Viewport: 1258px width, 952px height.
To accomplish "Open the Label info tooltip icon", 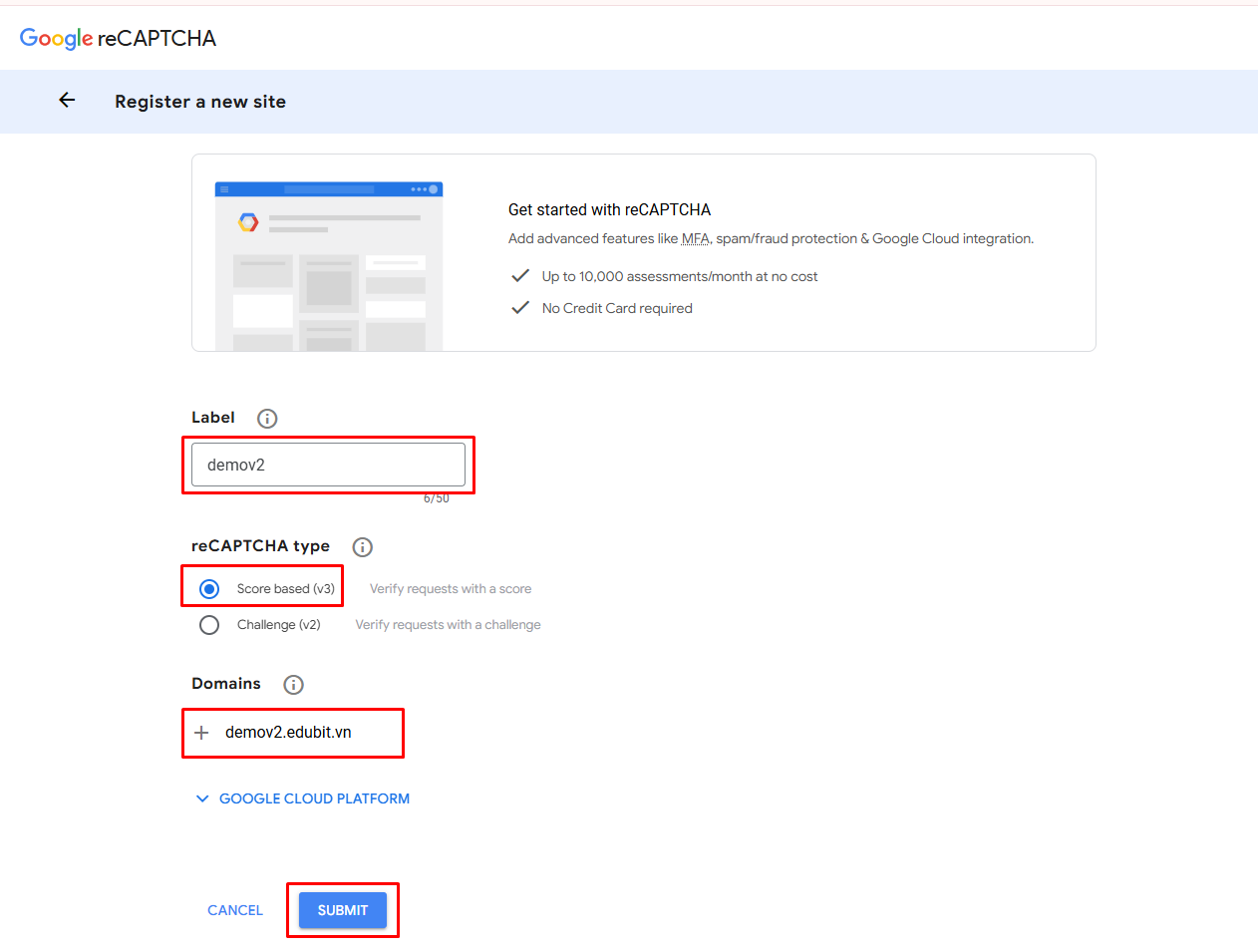I will click(267, 419).
